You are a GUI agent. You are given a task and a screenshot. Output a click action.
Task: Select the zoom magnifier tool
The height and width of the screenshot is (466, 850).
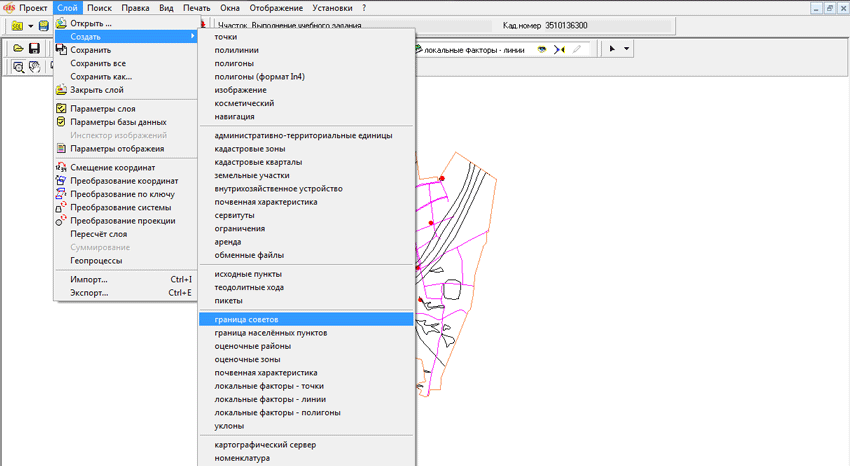coord(18,67)
